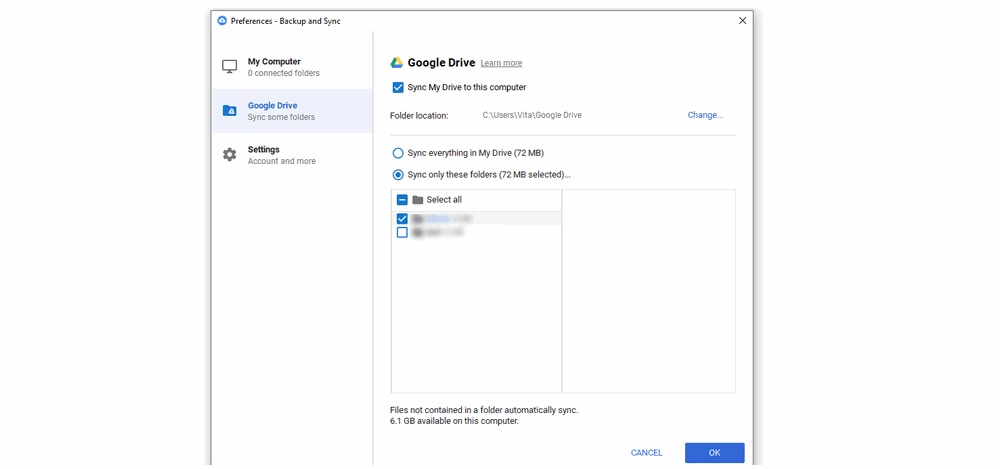Select Sync only these folders option
The image size is (1000, 469).
(x=398, y=175)
